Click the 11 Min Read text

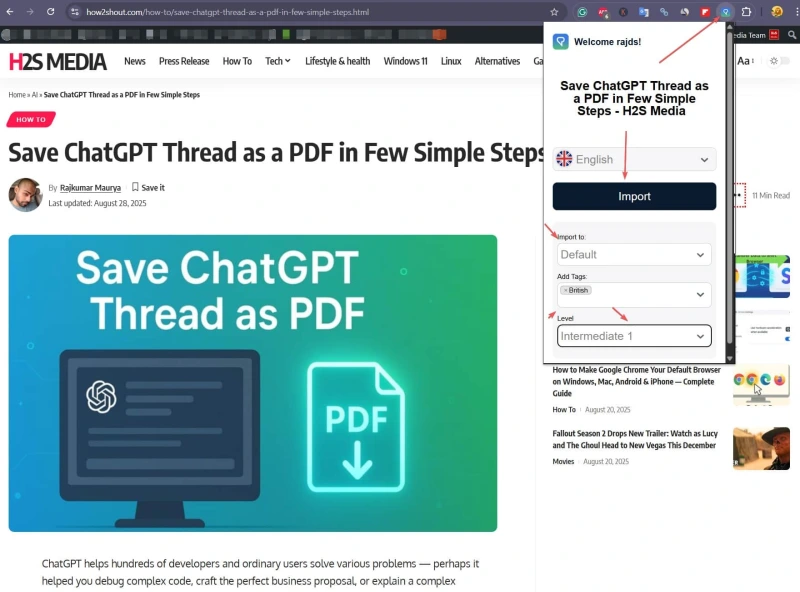tap(770, 195)
